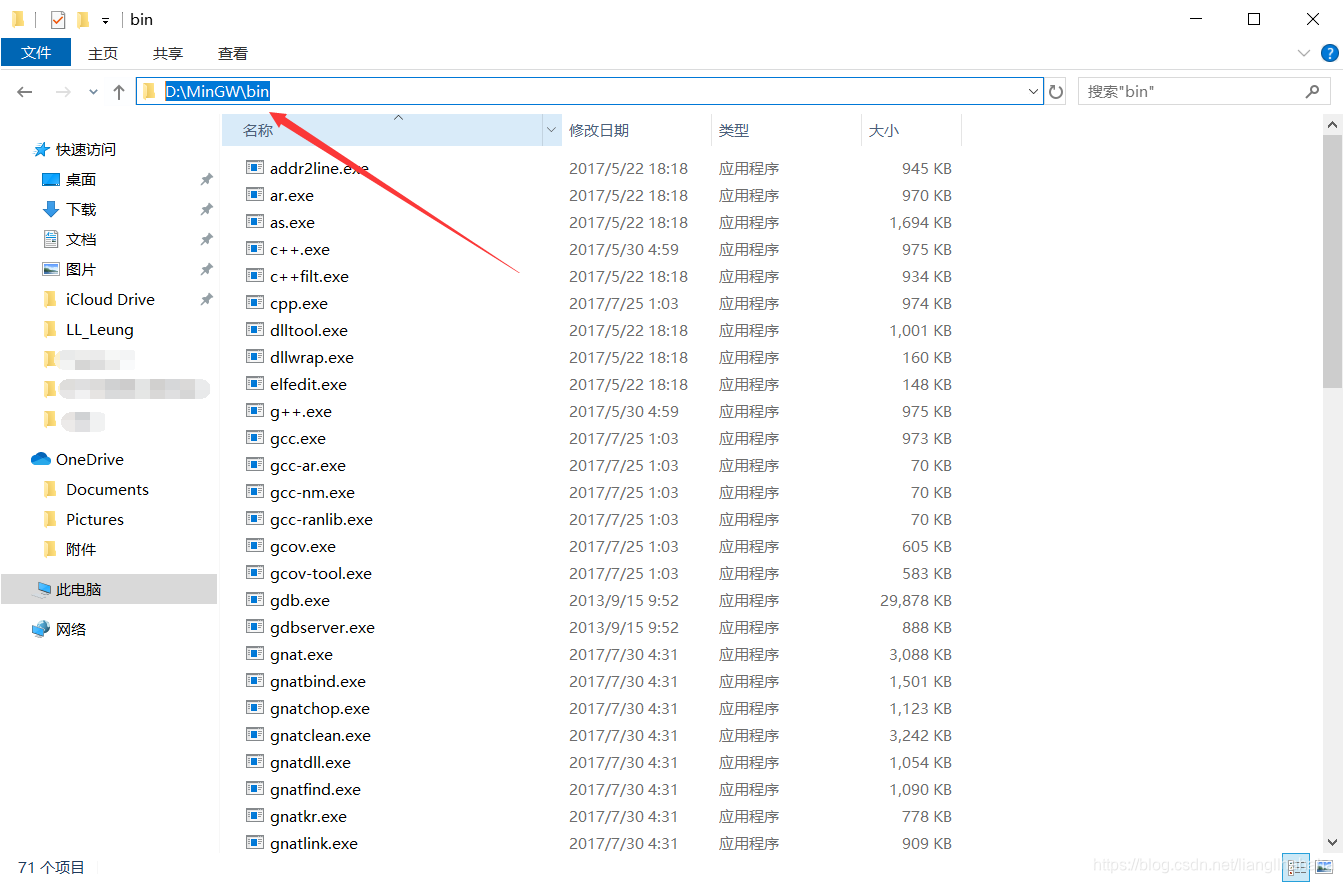The height and width of the screenshot is (883, 1344).
Task: Open 桌面 in the sidebar
Action: click(x=80, y=179)
